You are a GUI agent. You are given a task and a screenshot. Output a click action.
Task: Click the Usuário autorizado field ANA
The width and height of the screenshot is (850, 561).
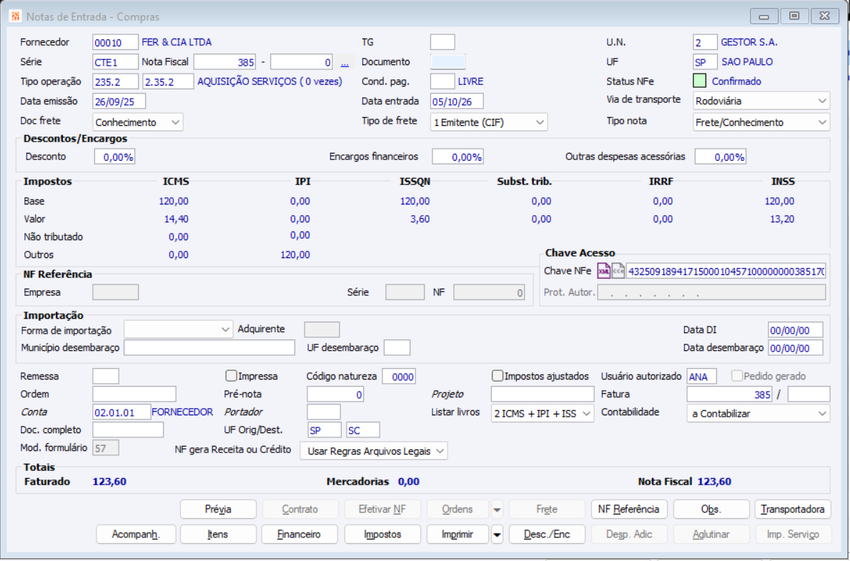701,376
